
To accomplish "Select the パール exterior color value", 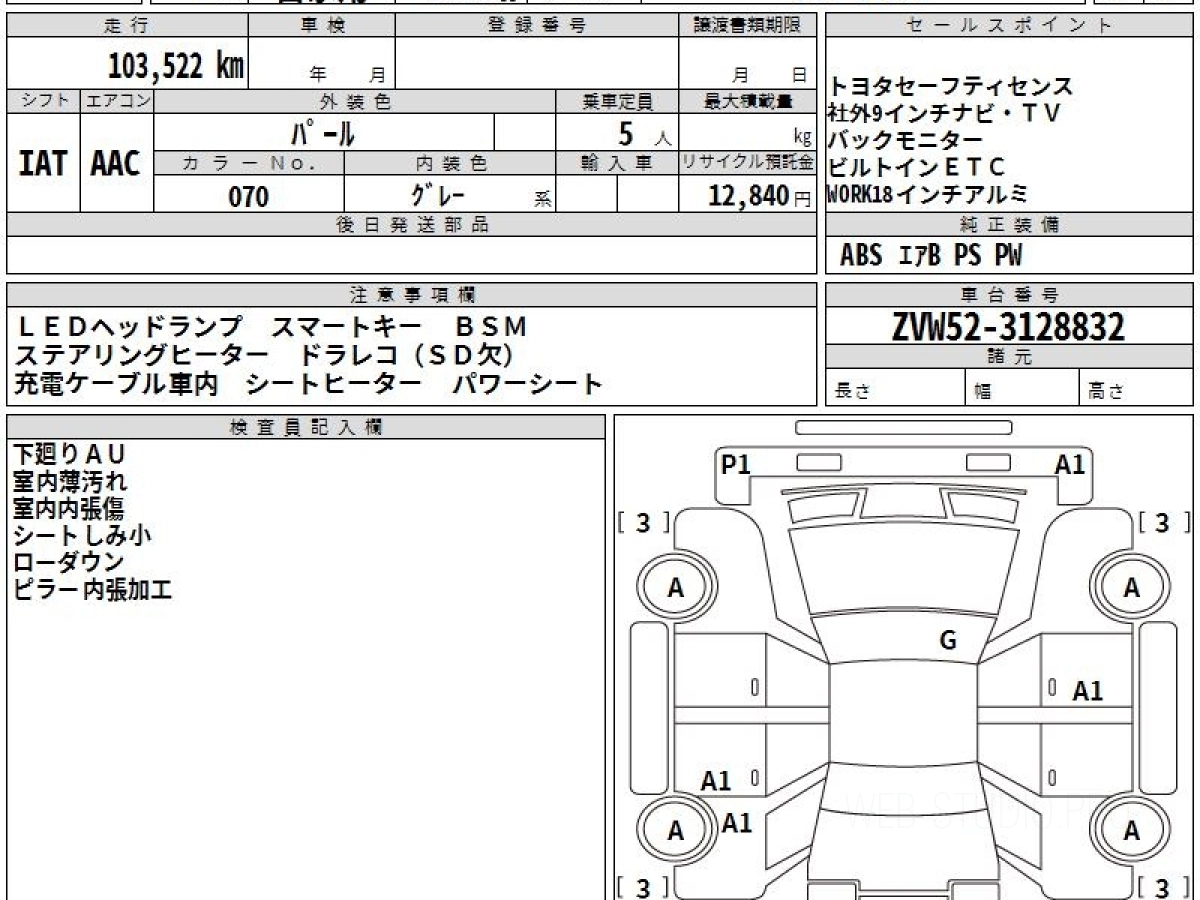I will 323,133.
